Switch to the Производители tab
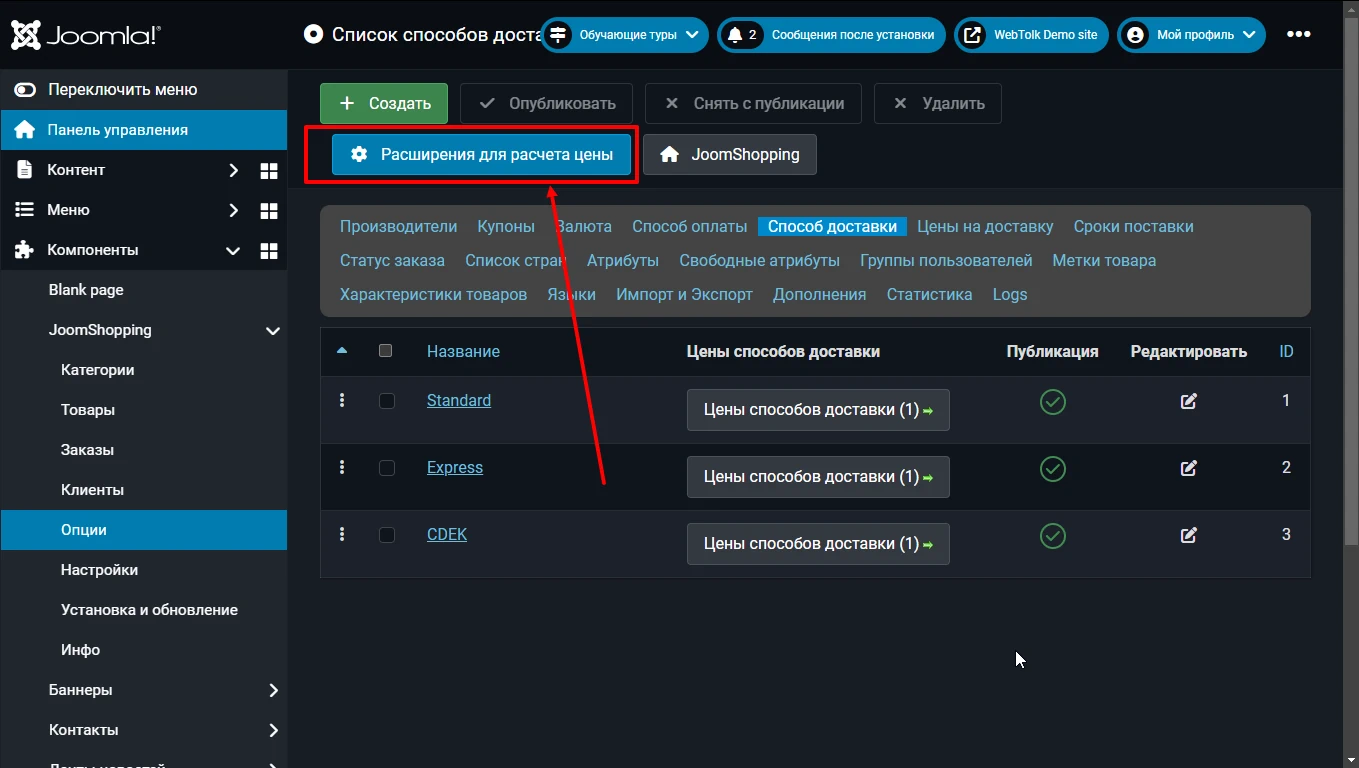The width and height of the screenshot is (1359, 768). (398, 227)
